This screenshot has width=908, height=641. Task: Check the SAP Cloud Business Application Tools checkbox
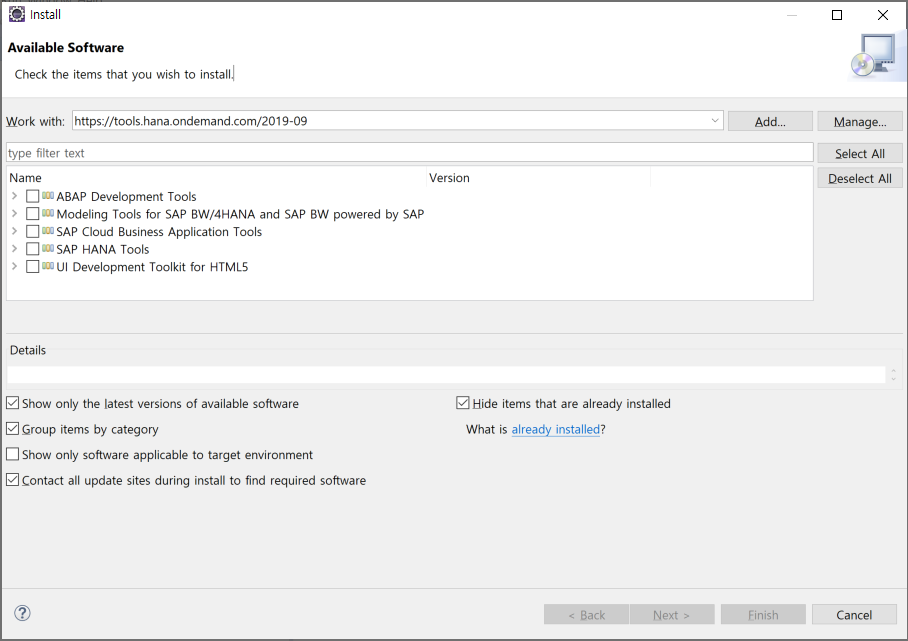pos(32,232)
